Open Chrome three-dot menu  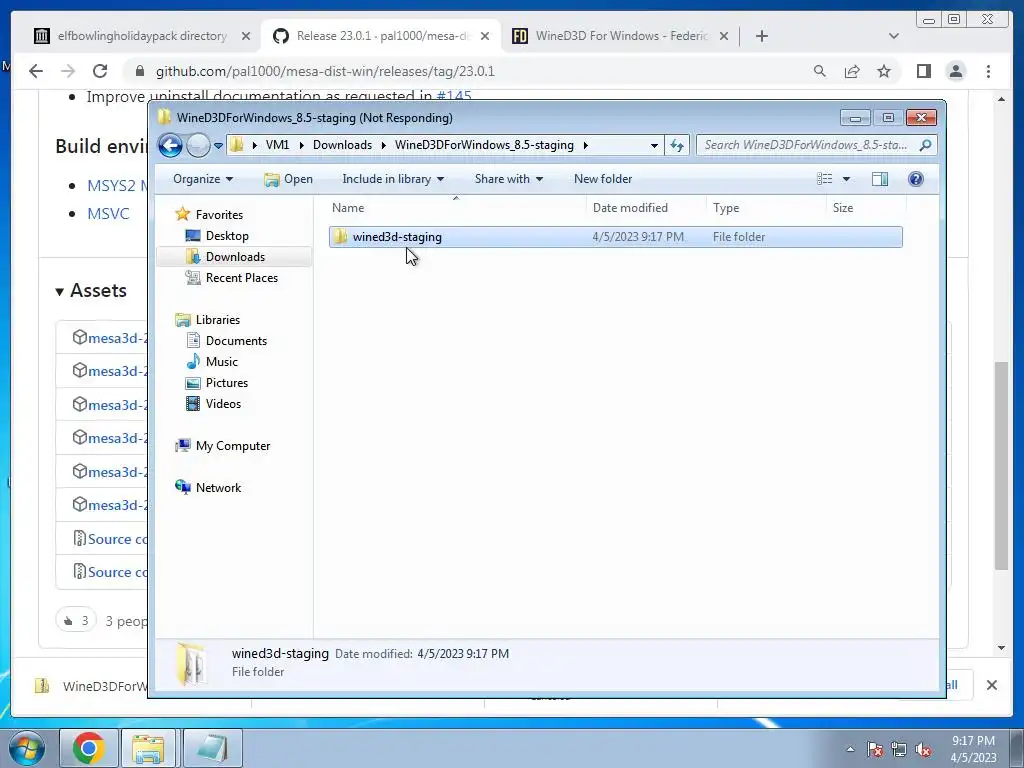(988, 71)
